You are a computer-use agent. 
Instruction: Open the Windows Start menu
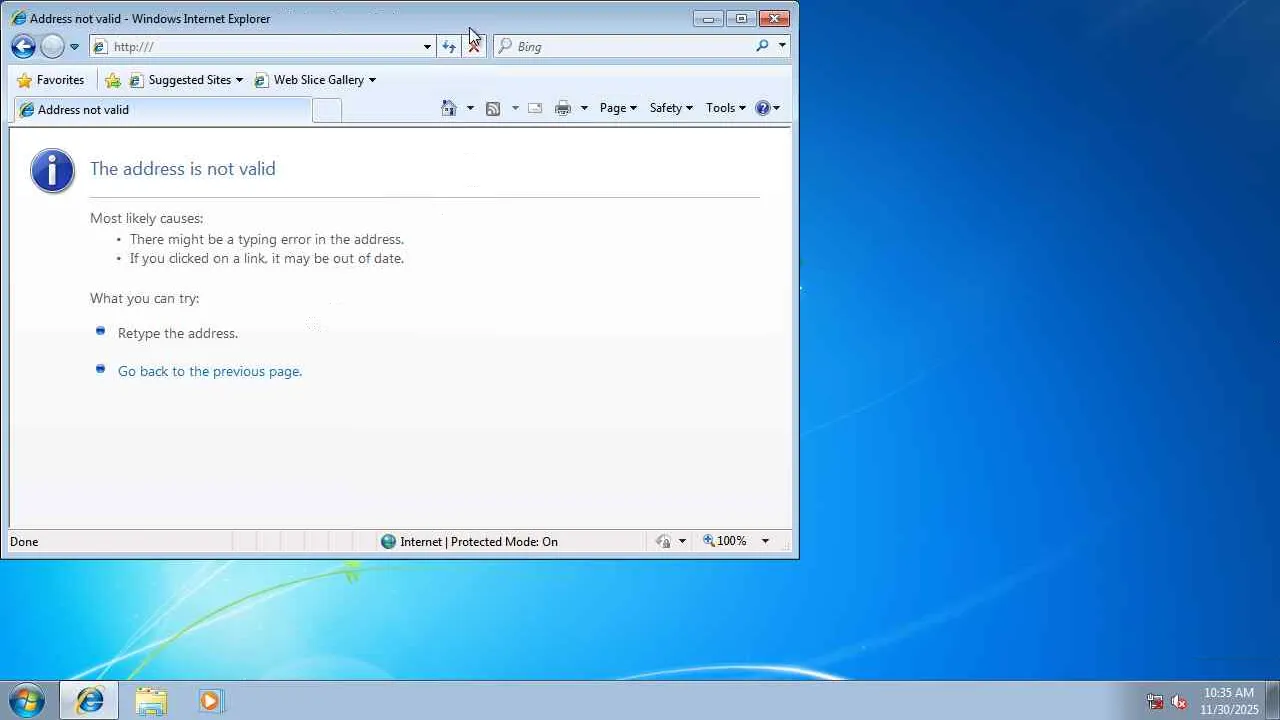coord(27,700)
